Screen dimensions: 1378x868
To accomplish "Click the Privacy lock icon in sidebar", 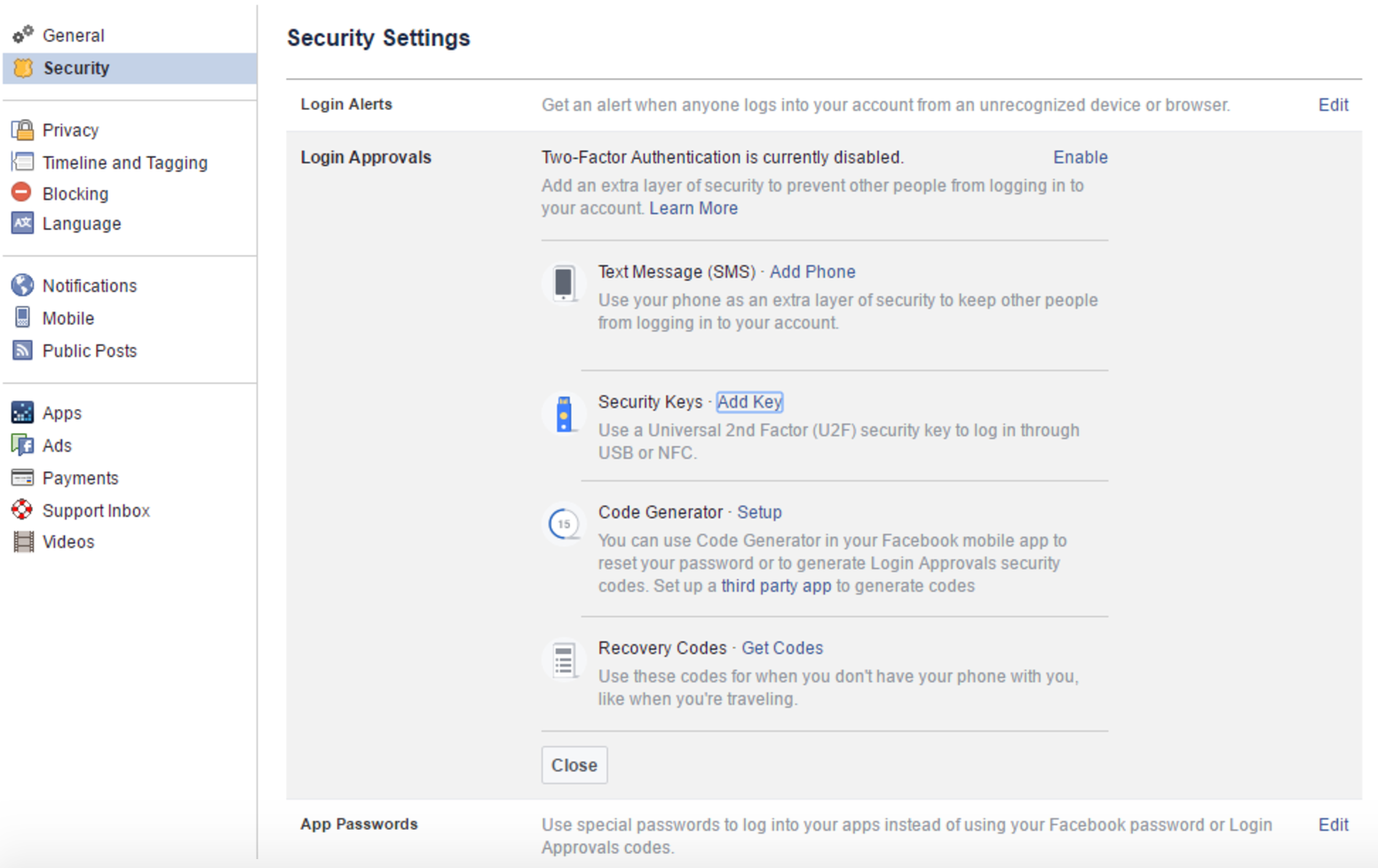I will (22, 130).
